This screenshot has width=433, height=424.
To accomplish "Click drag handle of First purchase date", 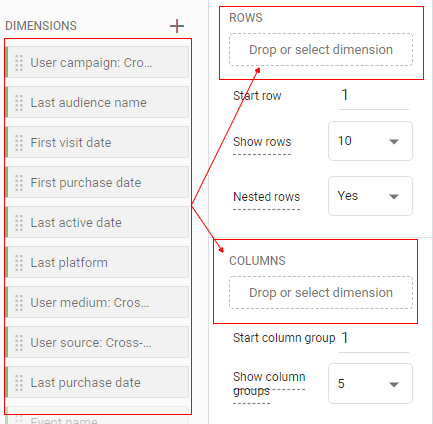I will 19,183.
